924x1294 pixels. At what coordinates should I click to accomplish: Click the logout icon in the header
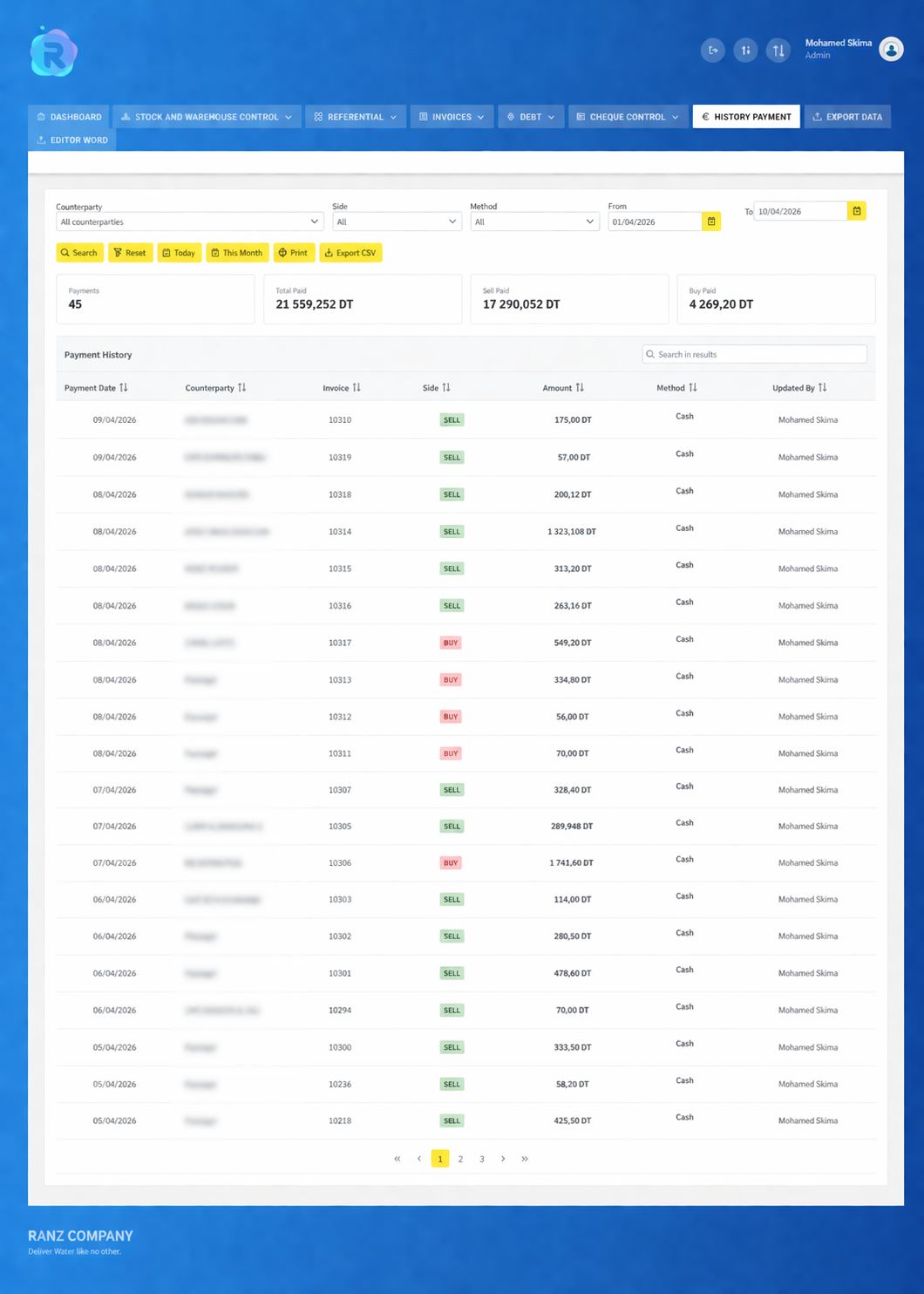click(x=713, y=50)
